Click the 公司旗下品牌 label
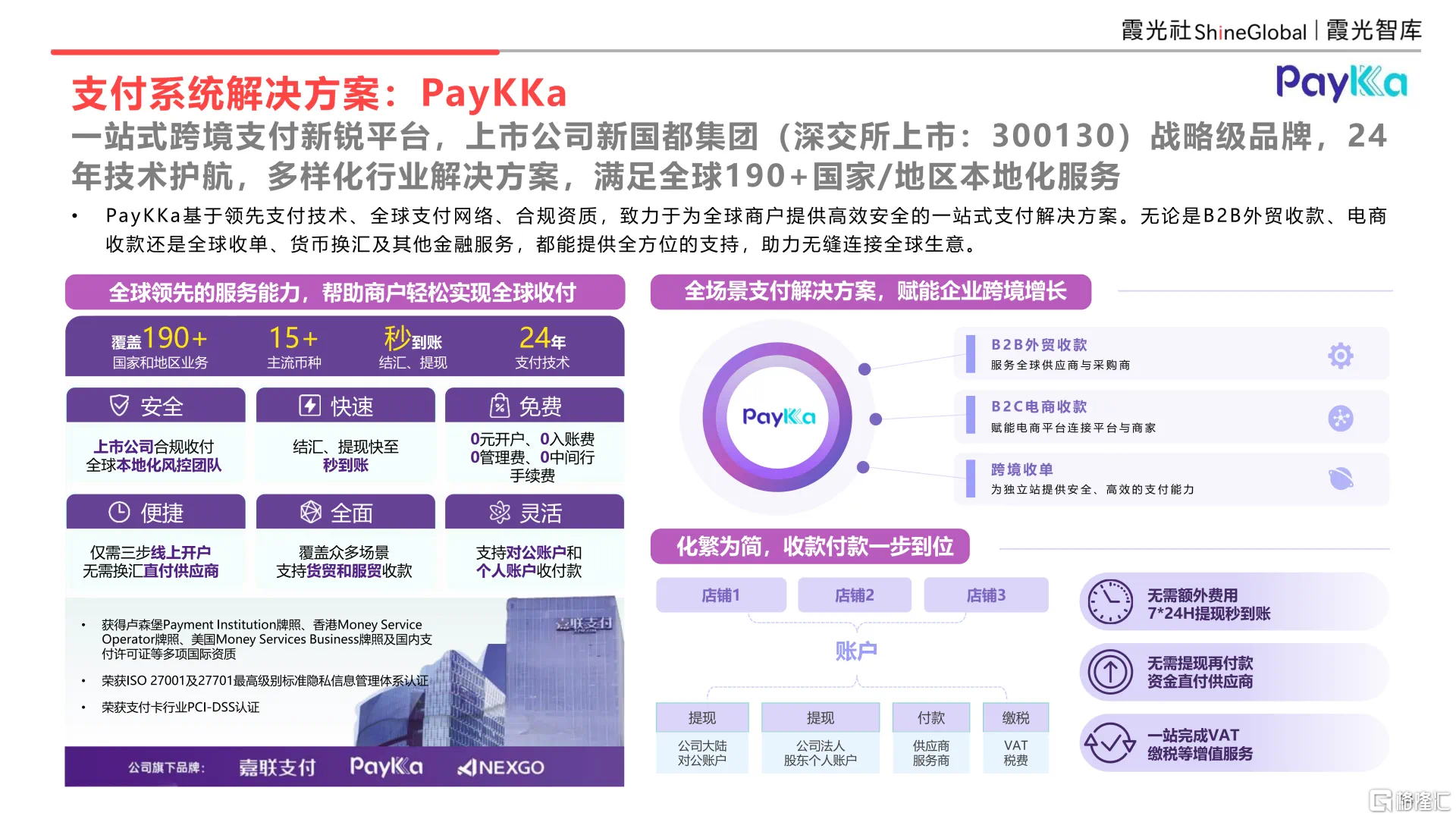The height and width of the screenshot is (819, 1456). click(x=166, y=767)
